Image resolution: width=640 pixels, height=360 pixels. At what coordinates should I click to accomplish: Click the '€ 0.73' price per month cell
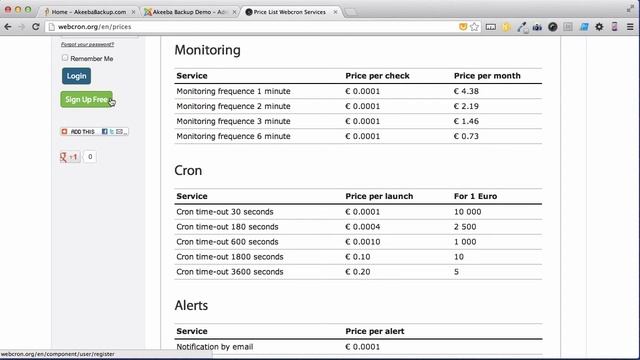click(466, 136)
